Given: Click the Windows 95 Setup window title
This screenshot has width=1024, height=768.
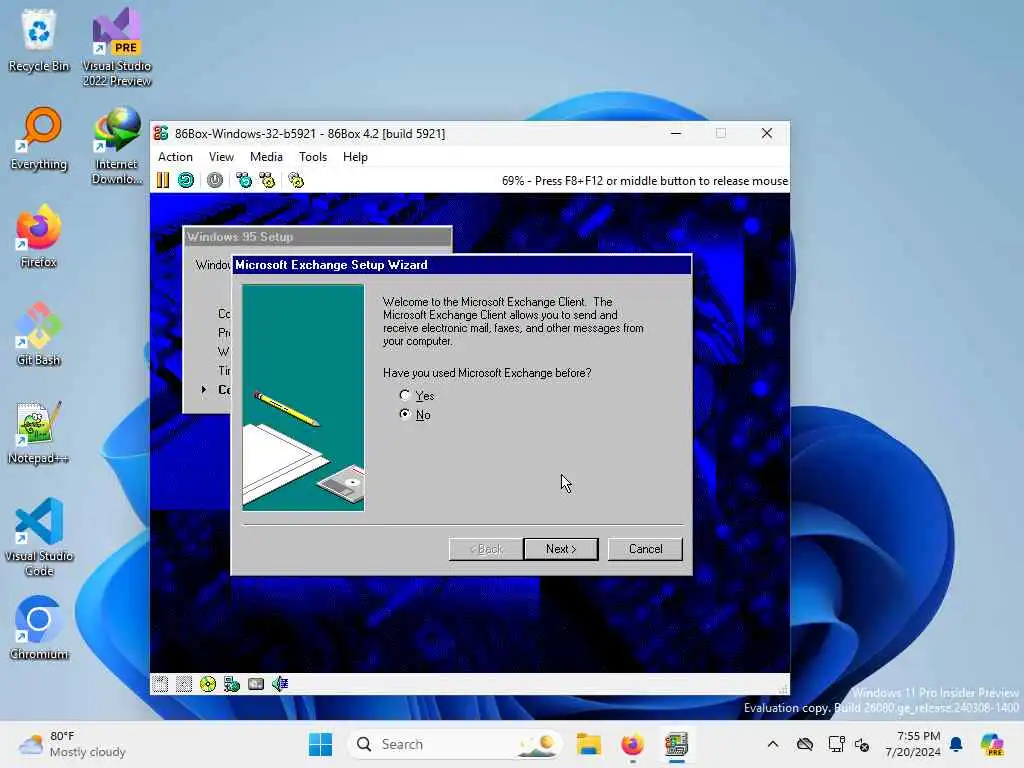Looking at the screenshot, I should [x=240, y=236].
